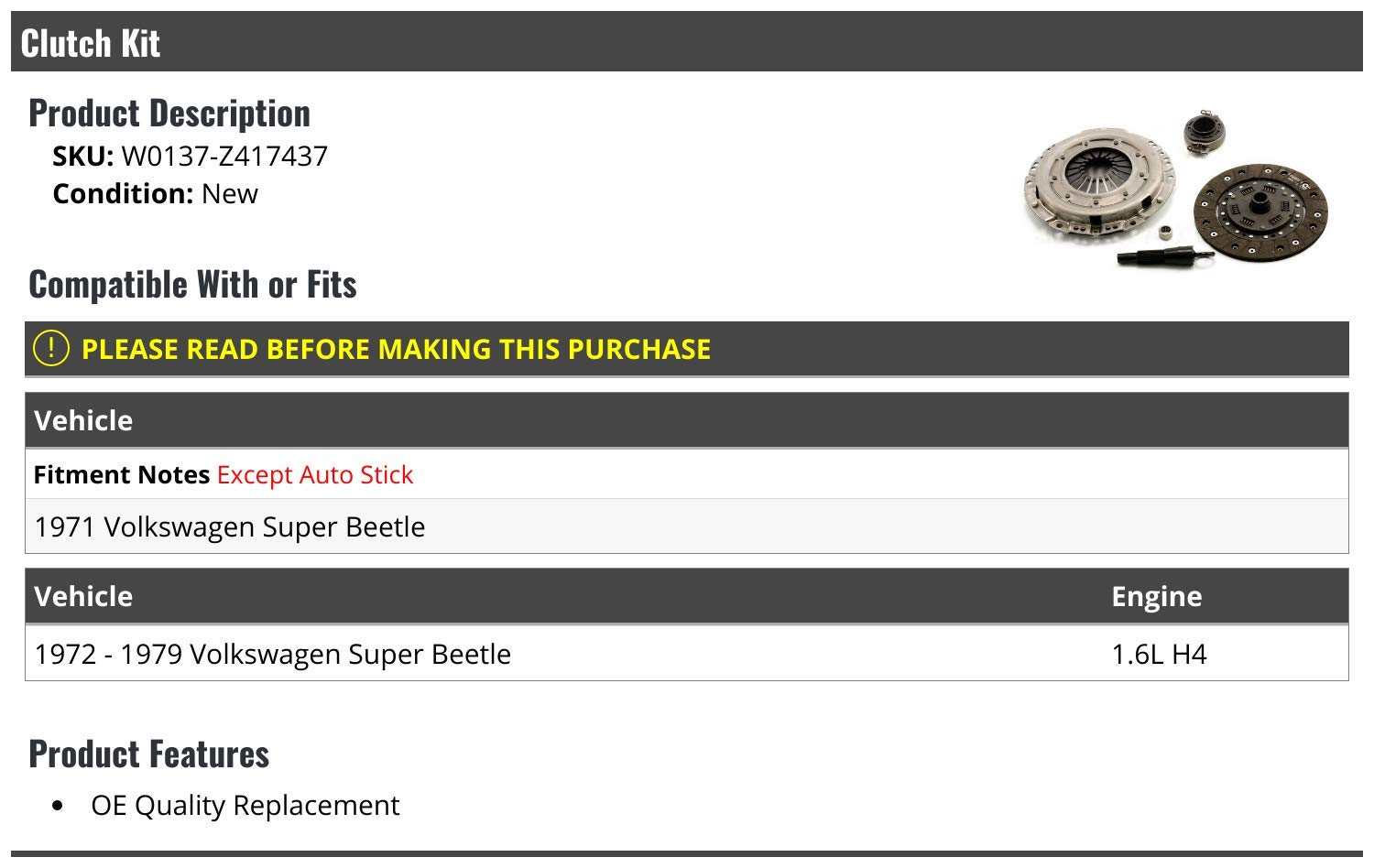Click the Condition: New text
This screenshot has width=1374, height=868.
click(x=155, y=194)
